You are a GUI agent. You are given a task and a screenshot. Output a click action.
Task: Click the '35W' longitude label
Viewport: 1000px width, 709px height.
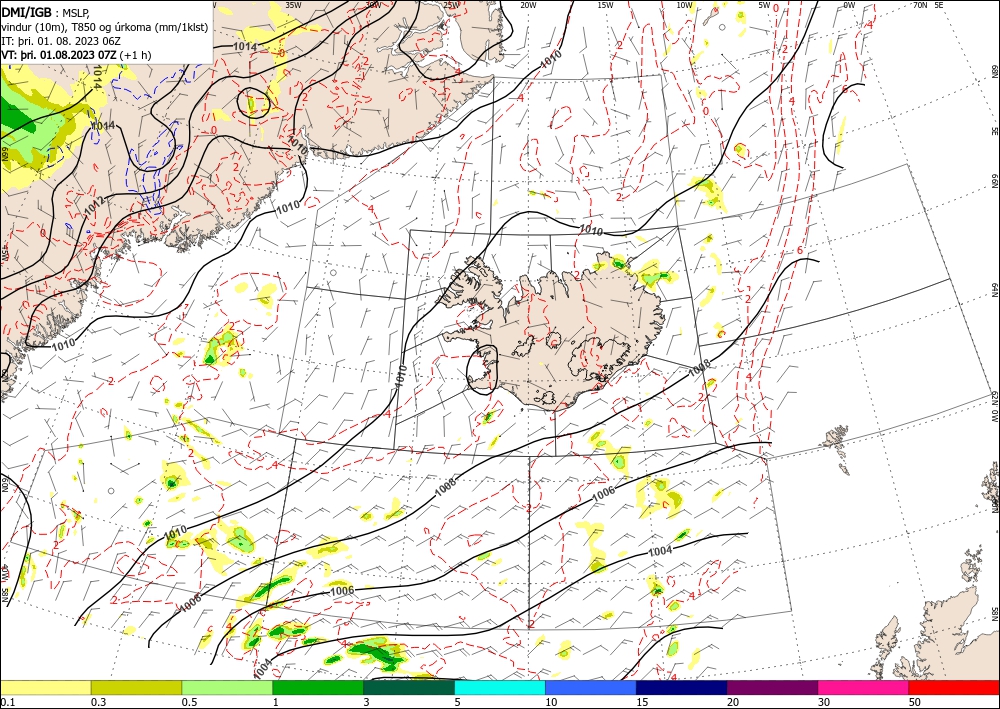point(293,5)
